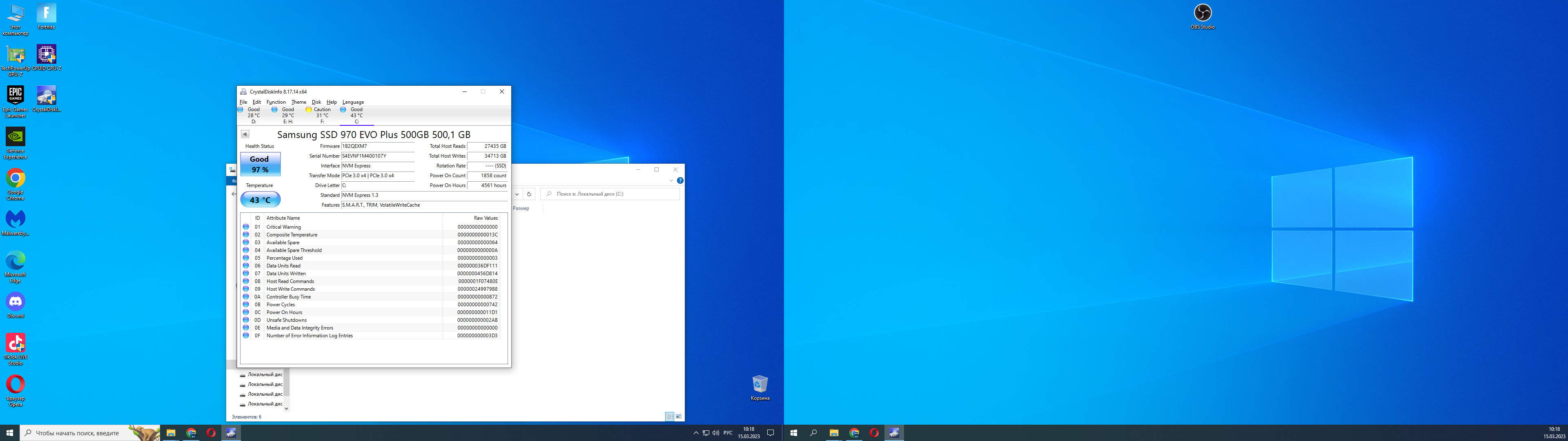Open the File menu in CrystalDiskInfo
The image size is (1568, 441).
pos(243,102)
